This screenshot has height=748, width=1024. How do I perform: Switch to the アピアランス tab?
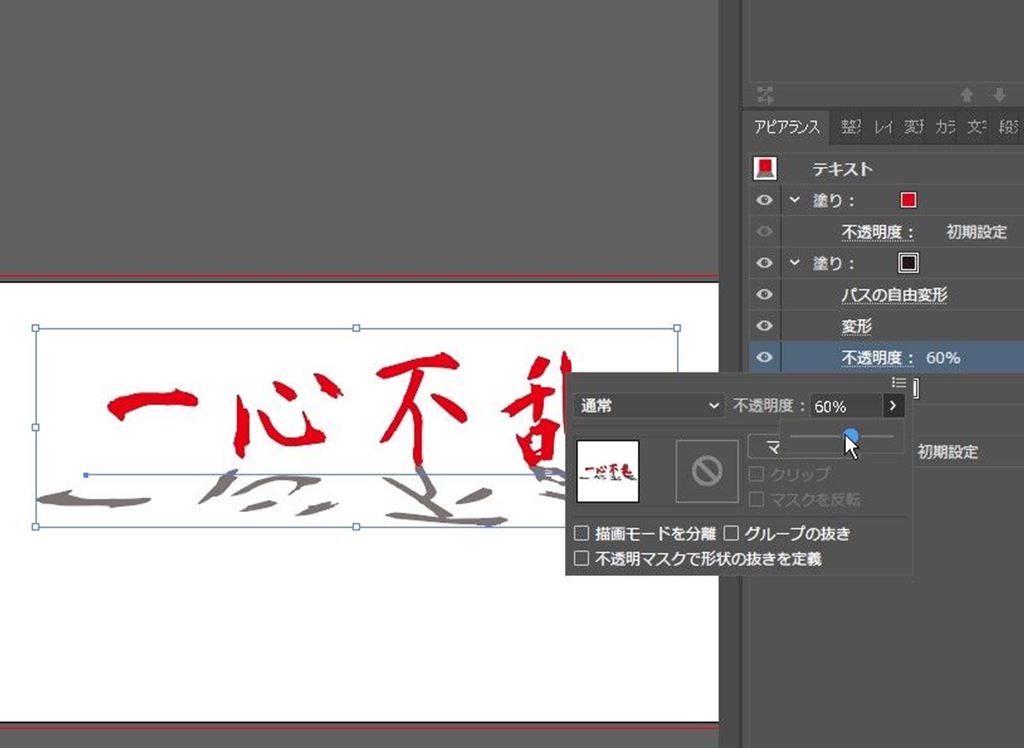click(787, 127)
